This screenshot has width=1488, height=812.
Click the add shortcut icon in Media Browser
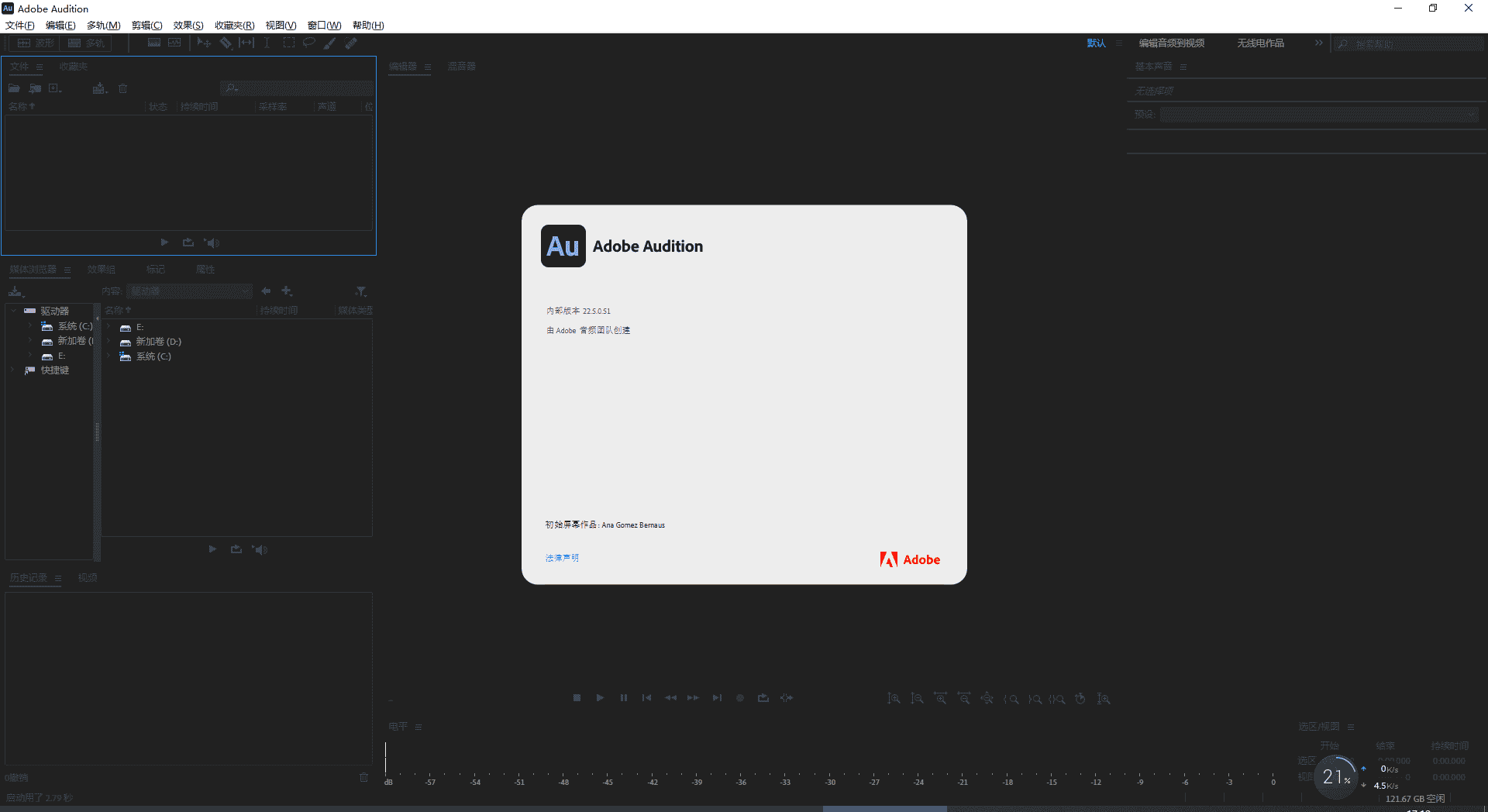pos(287,291)
